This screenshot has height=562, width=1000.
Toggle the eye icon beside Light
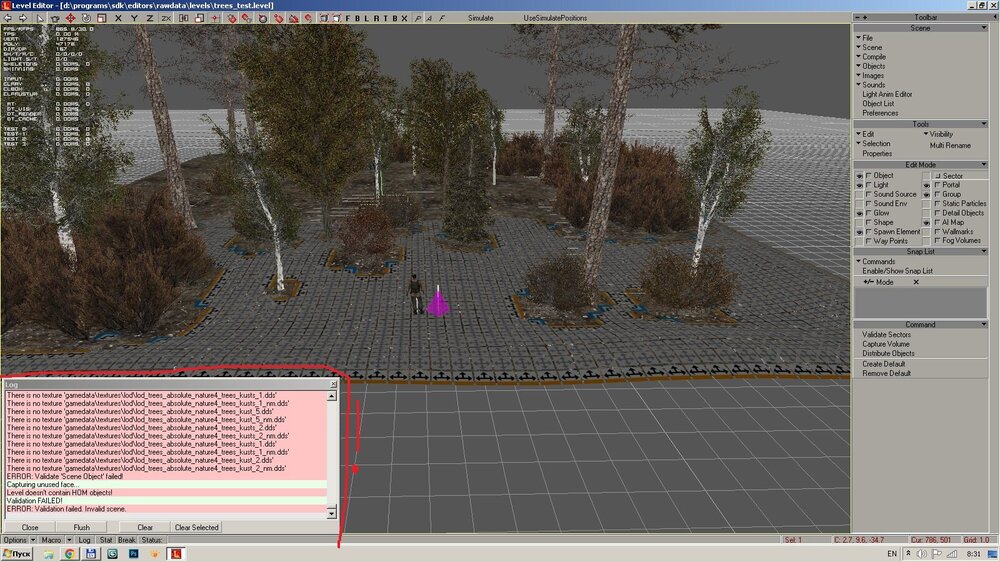pyautogui.click(x=859, y=185)
